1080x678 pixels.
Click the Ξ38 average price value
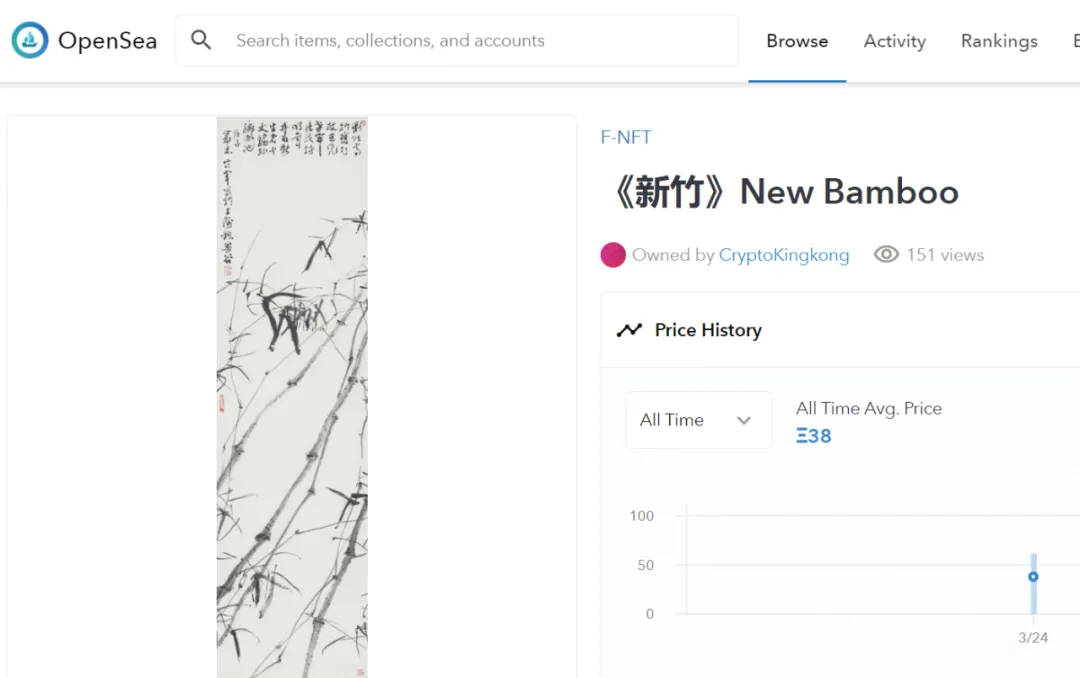(814, 436)
